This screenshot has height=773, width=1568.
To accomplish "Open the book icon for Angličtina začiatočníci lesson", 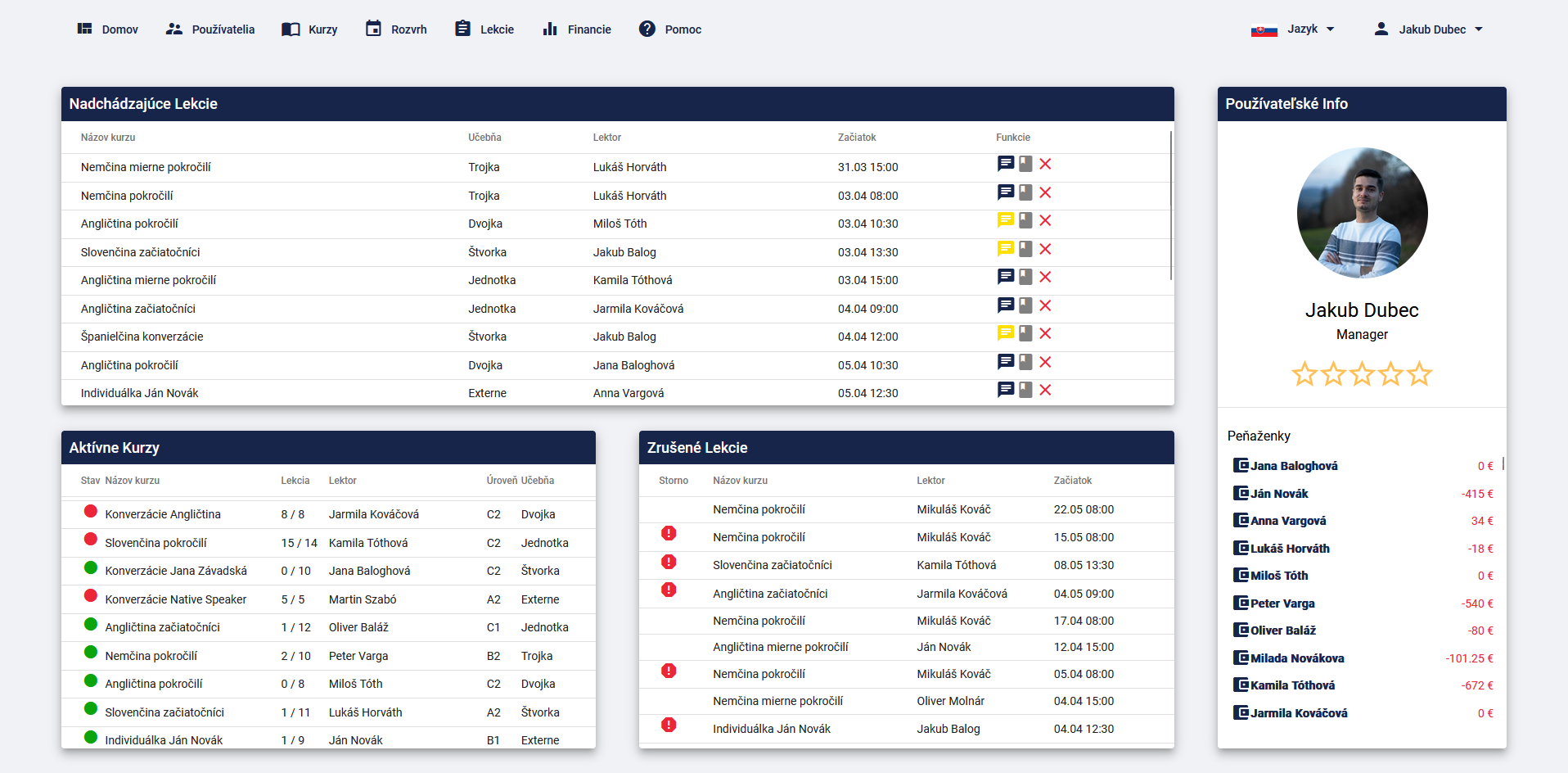I will (x=1025, y=305).
